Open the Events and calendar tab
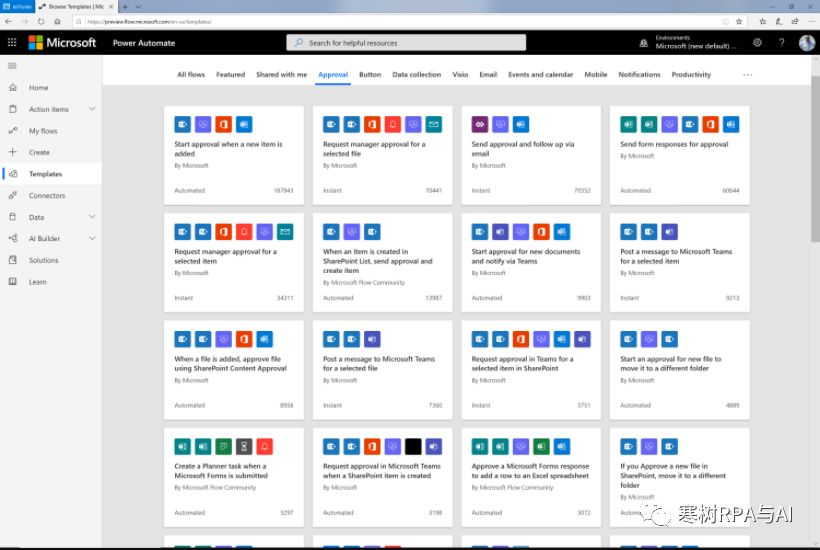This screenshot has width=820, height=550. pos(541,75)
